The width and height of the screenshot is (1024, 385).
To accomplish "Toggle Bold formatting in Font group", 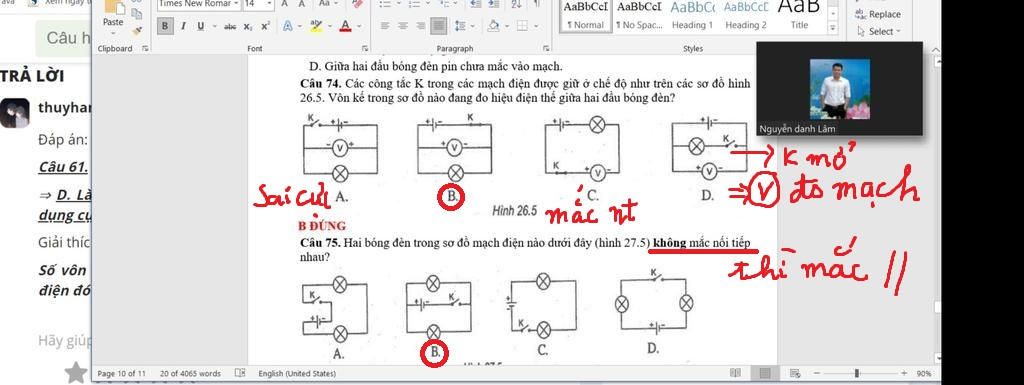I will (165, 26).
